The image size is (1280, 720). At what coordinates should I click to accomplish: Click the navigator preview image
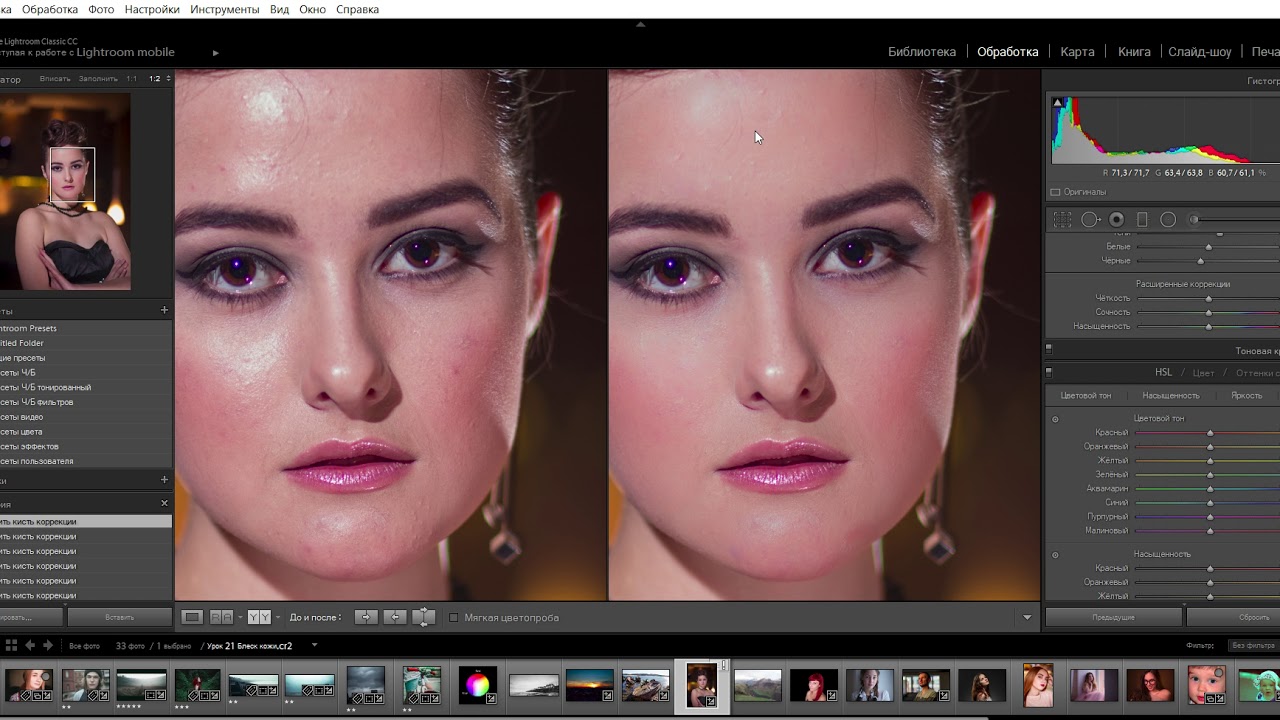65,191
